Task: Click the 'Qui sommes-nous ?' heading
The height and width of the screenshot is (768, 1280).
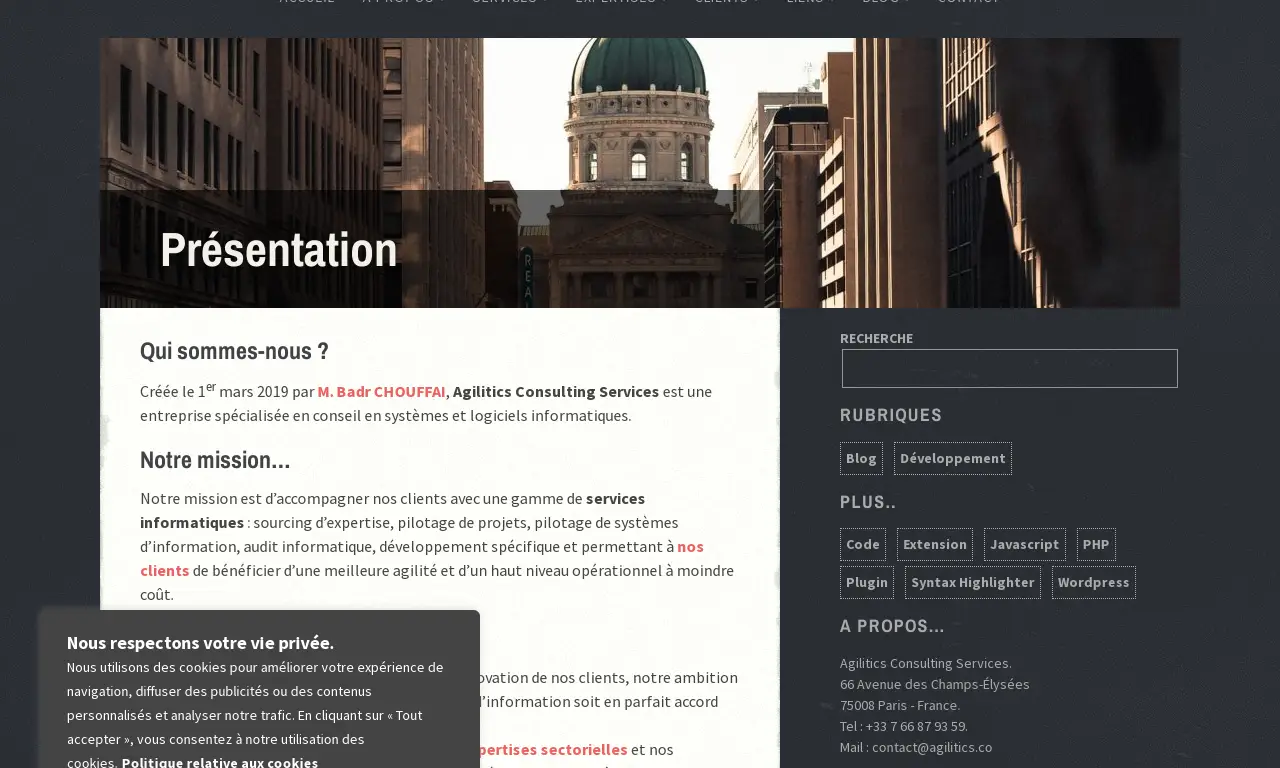Action: coord(234,351)
